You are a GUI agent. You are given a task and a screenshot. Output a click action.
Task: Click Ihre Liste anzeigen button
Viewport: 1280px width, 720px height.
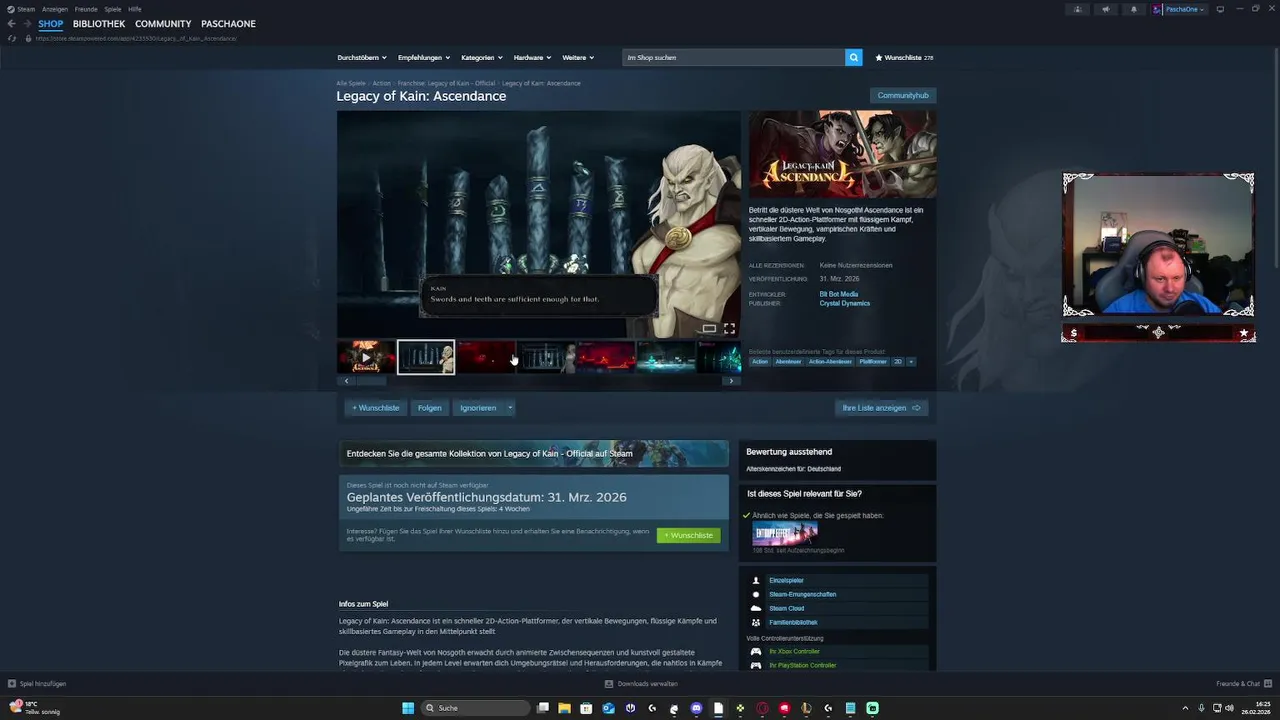click(881, 408)
